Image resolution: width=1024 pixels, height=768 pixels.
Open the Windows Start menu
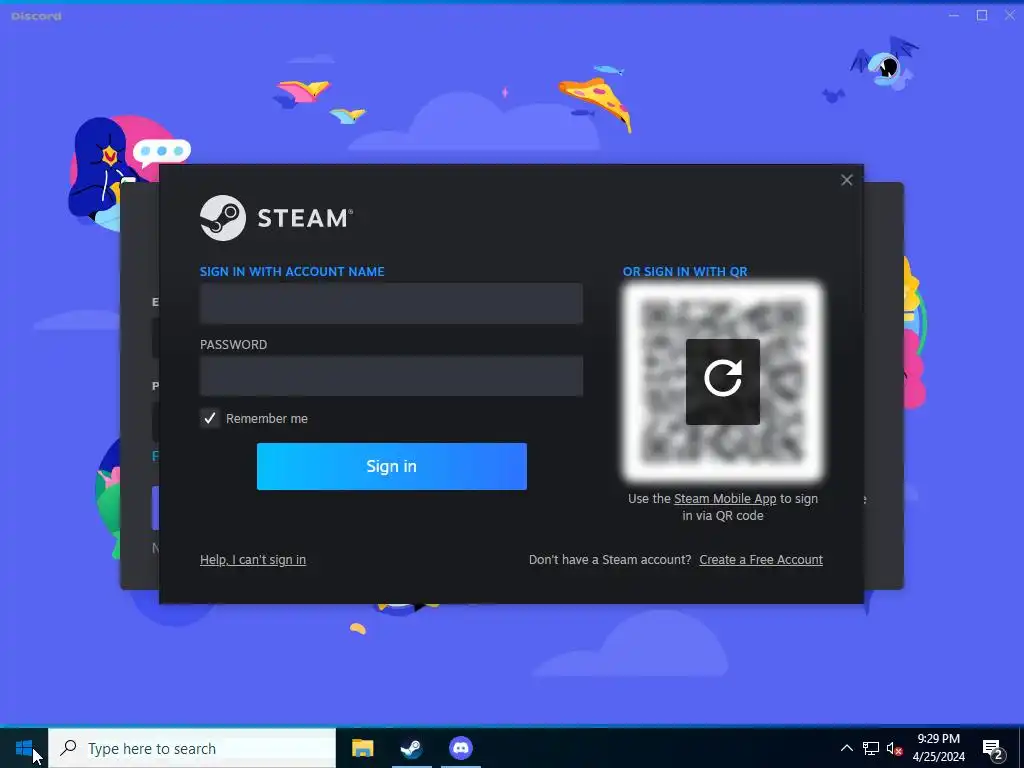(x=24, y=748)
